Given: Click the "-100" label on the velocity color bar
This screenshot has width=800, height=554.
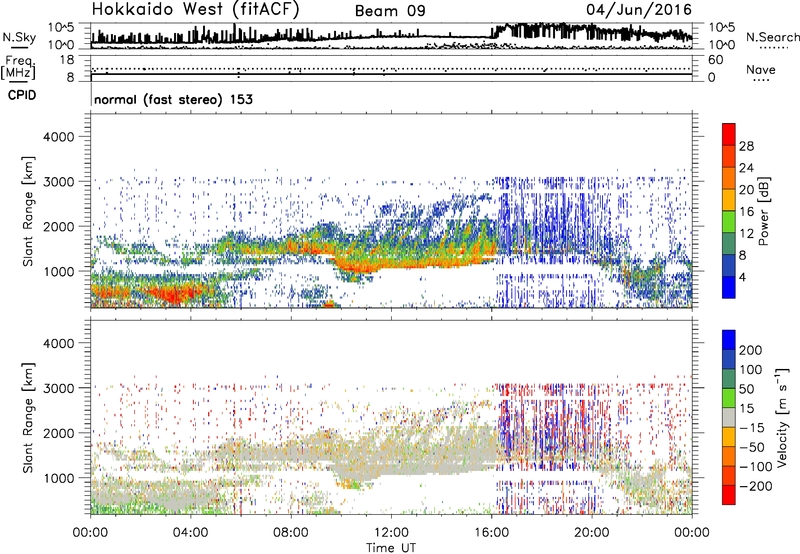Looking at the screenshot, I should point(756,467).
